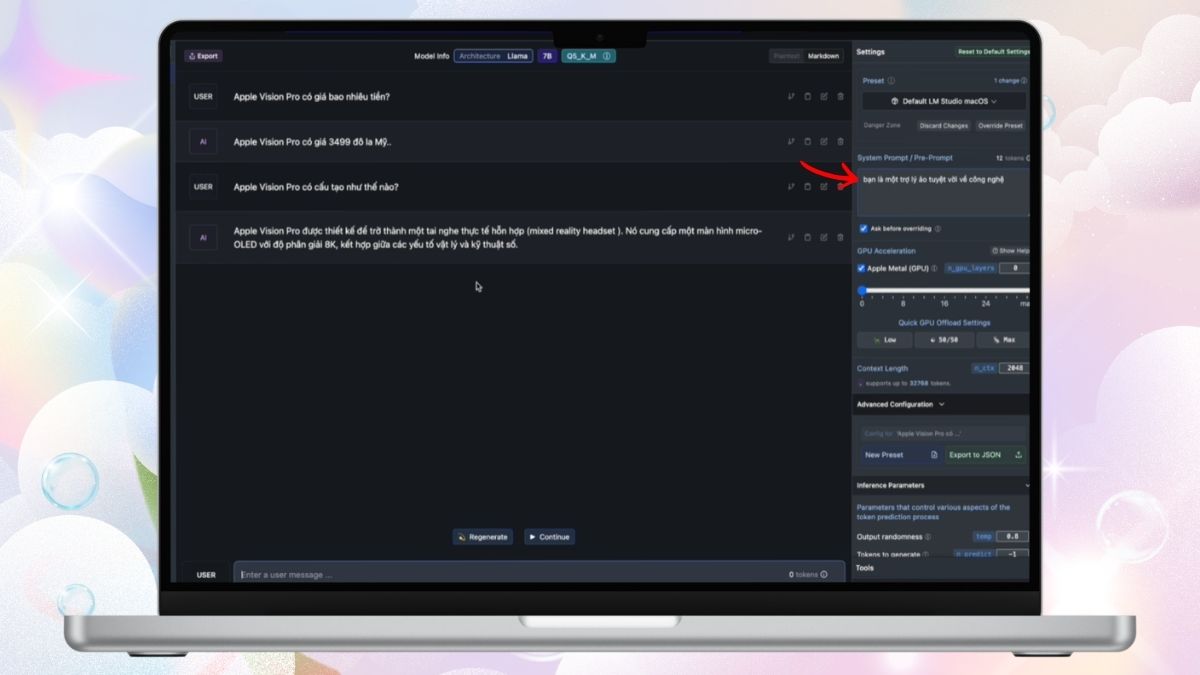Click Discard Changes in the Danger Zone
Viewport: 1200px width, 675px height.
(944, 126)
